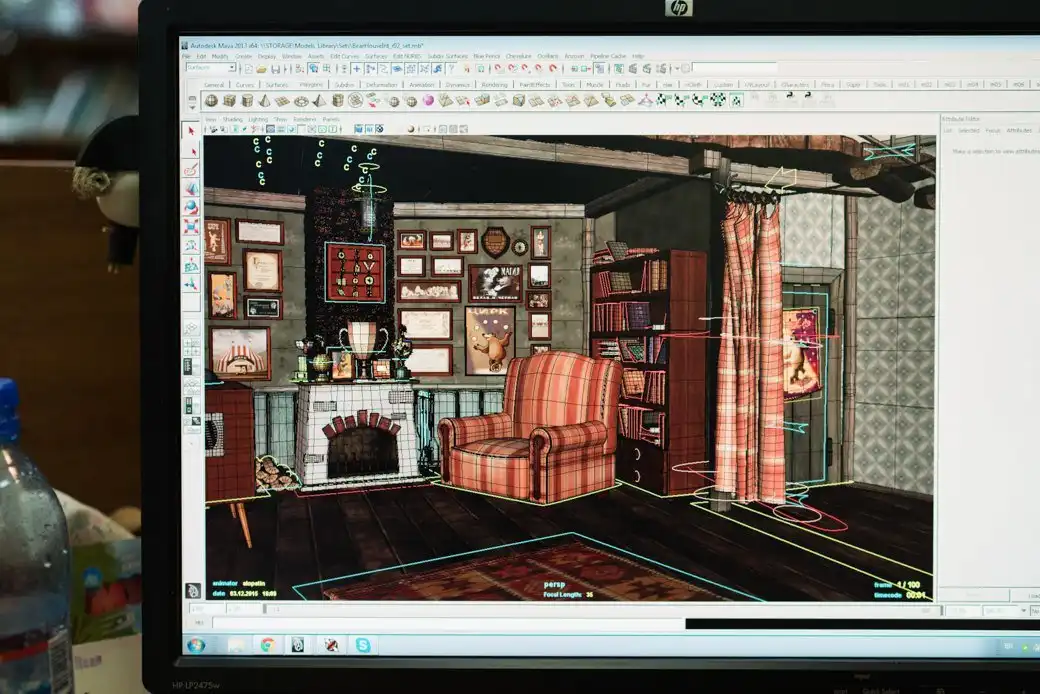The height and width of the screenshot is (694, 1040).
Task: Click the pink sphere shelf icon
Action: [428, 100]
